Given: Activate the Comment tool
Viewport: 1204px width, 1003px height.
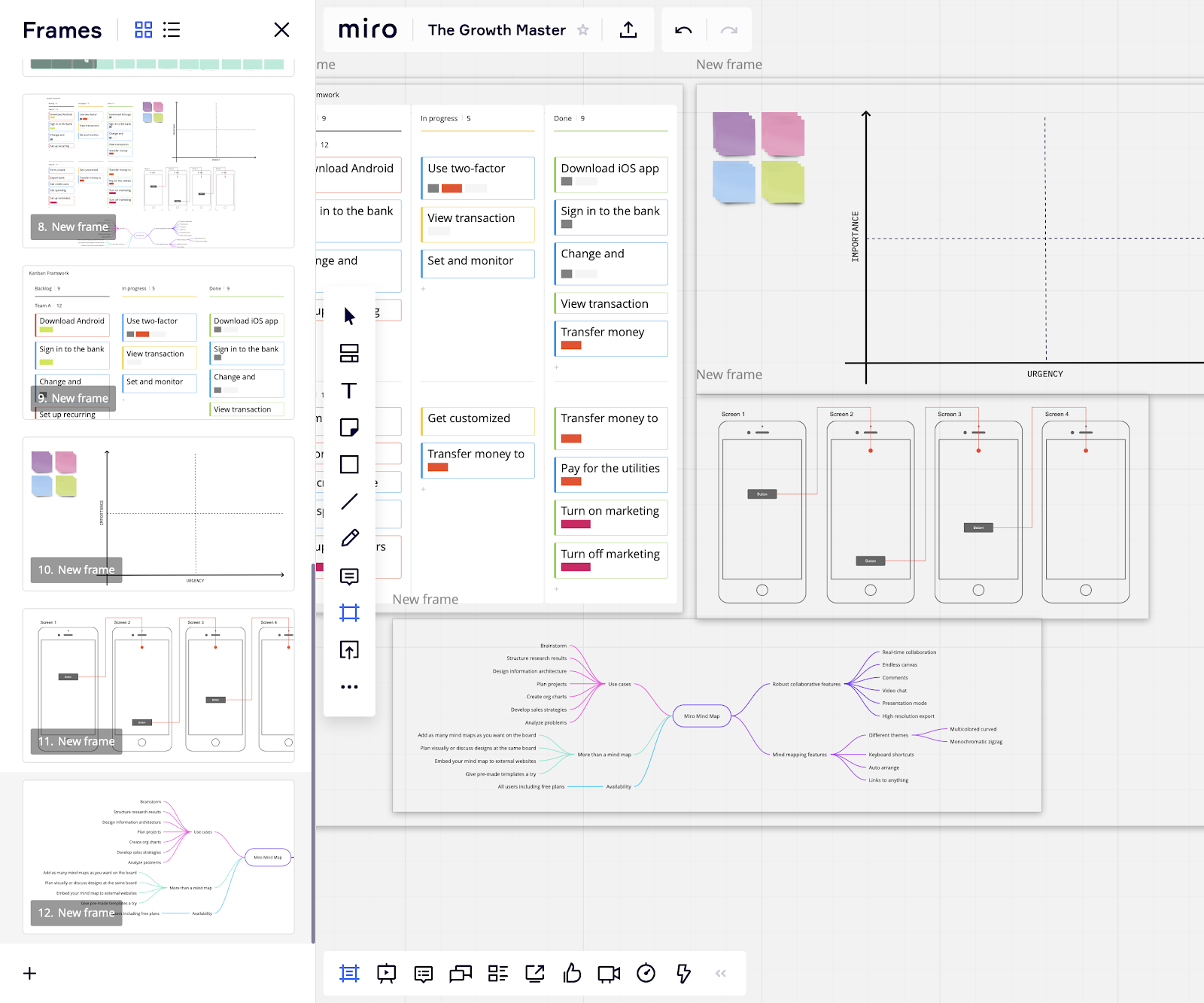Looking at the screenshot, I should coord(348,576).
